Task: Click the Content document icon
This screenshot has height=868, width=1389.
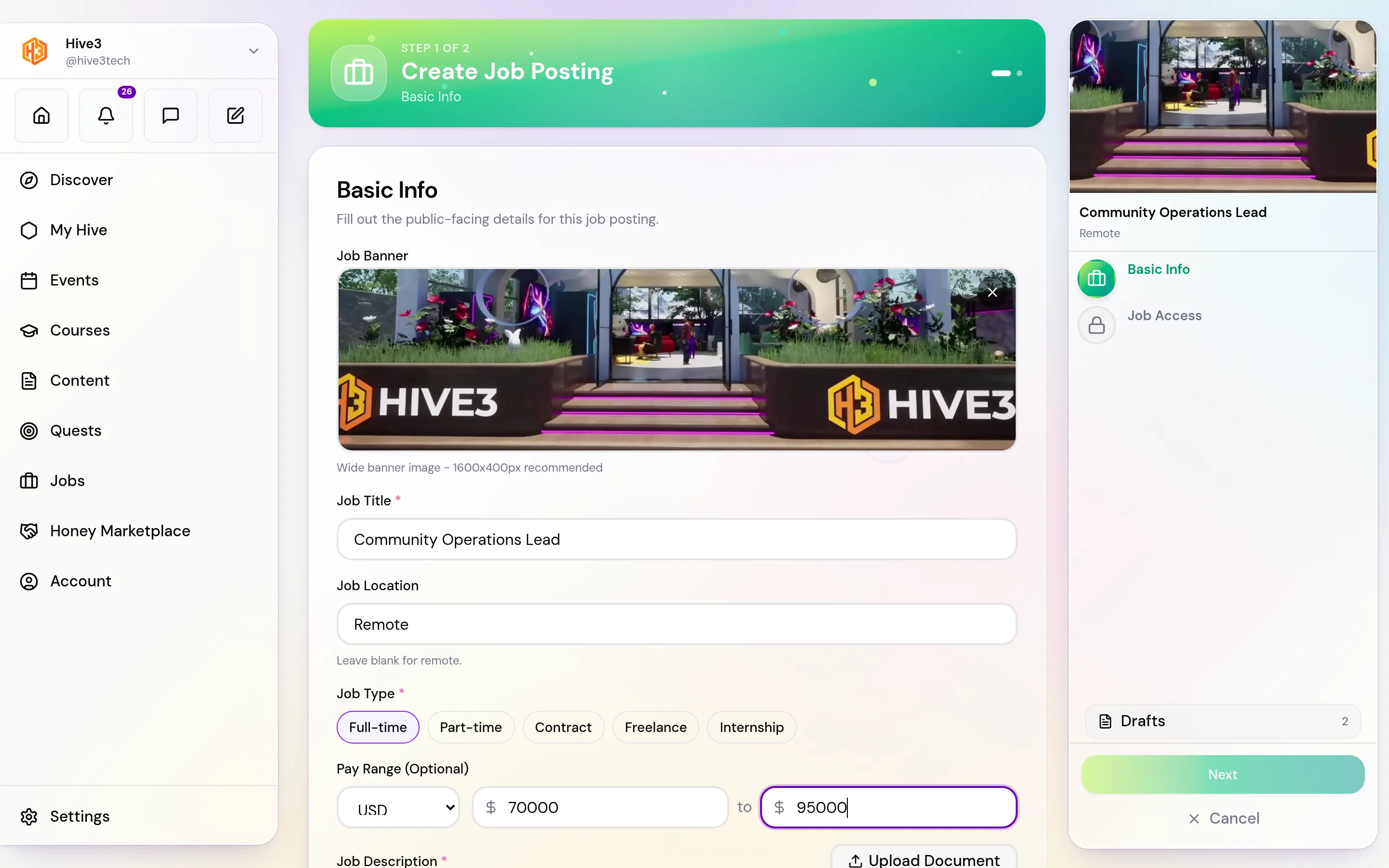Action: pos(29,380)
